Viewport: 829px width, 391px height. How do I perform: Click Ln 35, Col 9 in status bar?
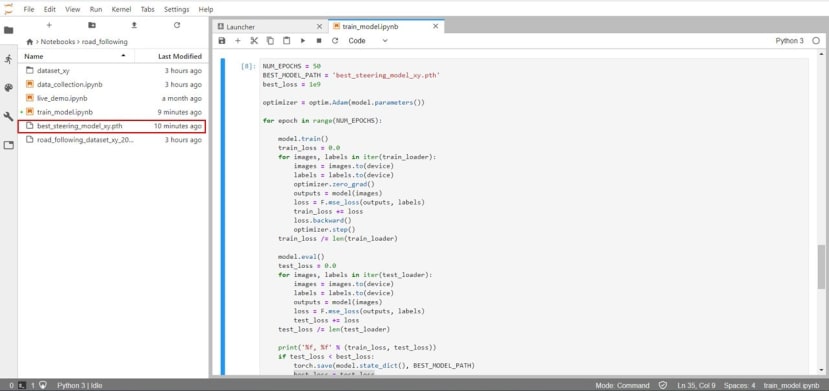696,385
